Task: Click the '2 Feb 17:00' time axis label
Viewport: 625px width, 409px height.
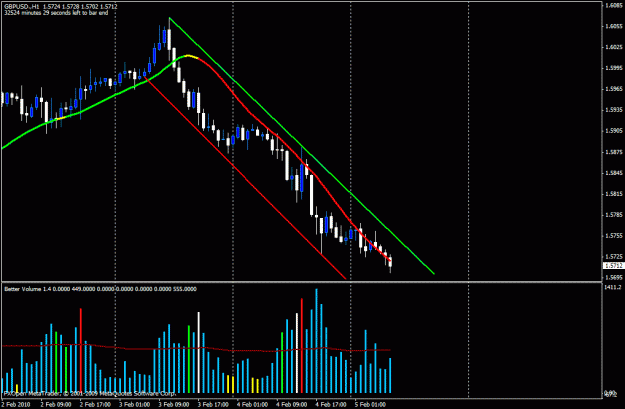Action: pyautogui.click(x=95, y=404)
